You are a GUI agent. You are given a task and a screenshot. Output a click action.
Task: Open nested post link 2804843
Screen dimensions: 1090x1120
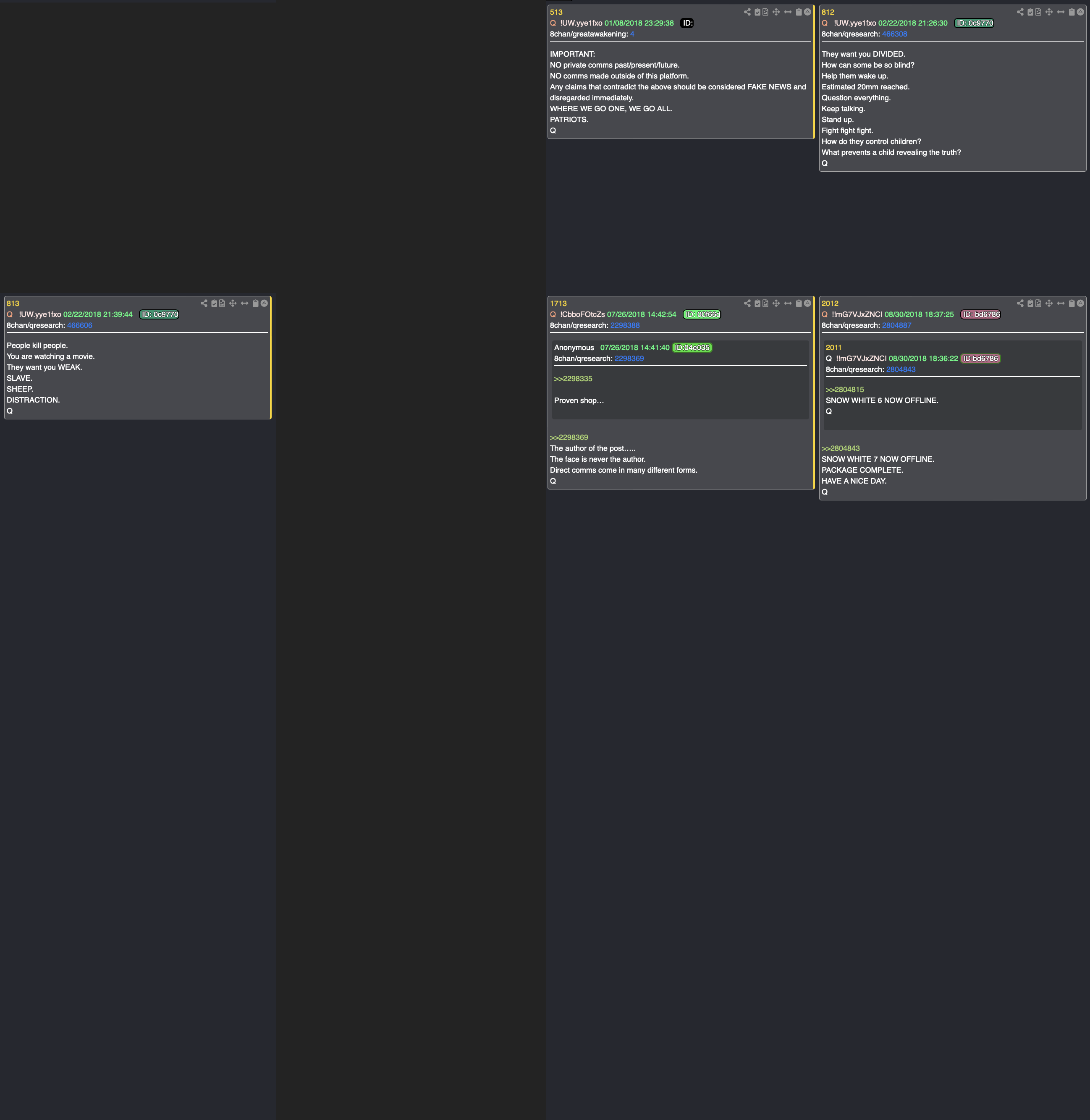click(x=901, y=370)
